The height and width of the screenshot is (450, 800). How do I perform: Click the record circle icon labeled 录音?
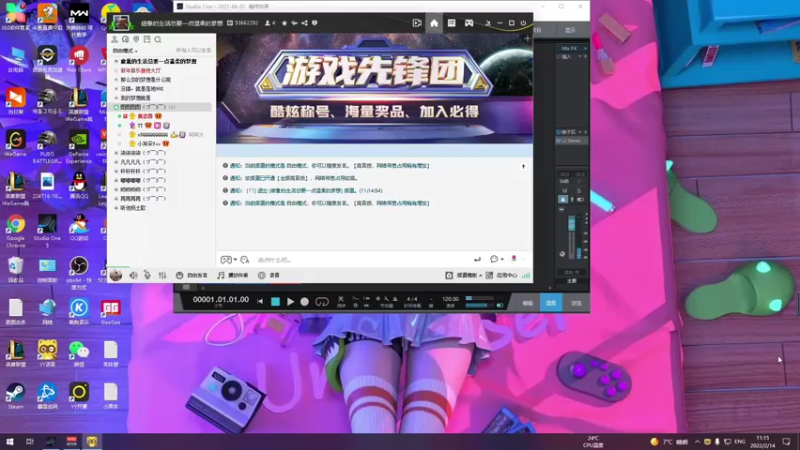[262, 275]
